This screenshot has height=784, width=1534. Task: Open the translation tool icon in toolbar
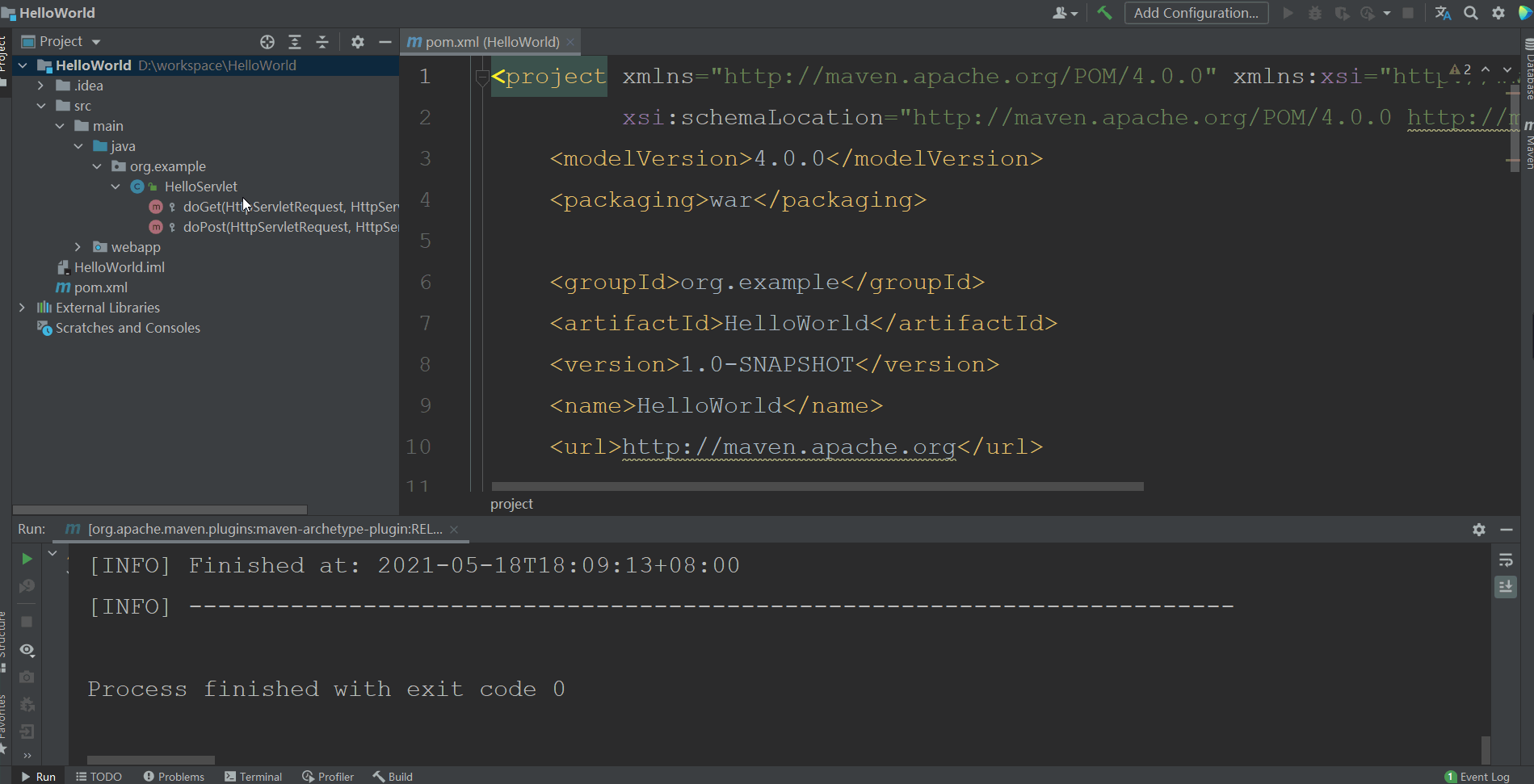coord(1443,13)
